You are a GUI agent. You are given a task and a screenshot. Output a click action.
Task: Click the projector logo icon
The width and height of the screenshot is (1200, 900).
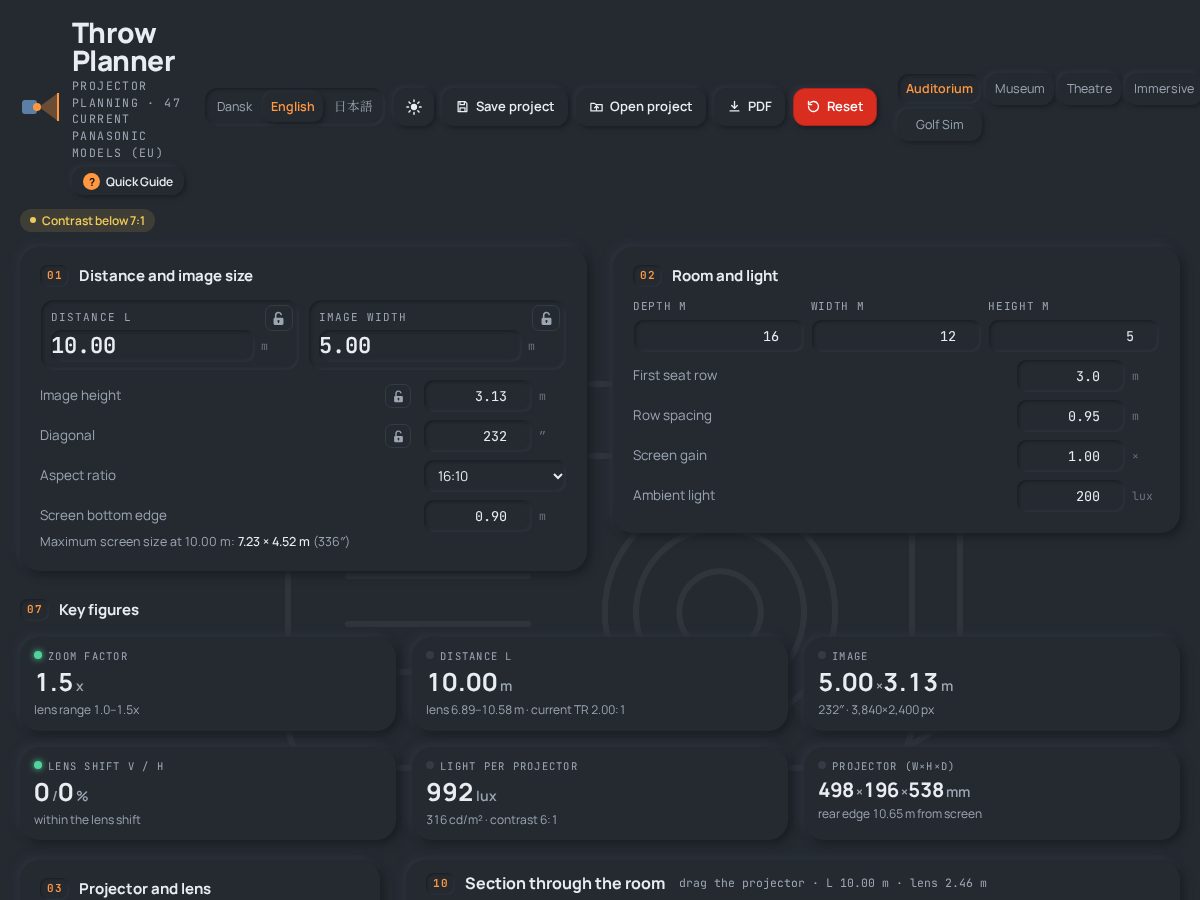click(40, 107)
